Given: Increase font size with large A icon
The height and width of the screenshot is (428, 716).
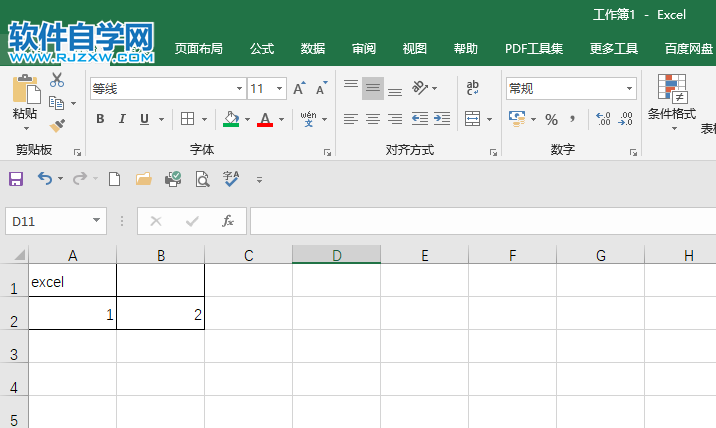Looking at the screenshot, I should (x=299, y=88).
